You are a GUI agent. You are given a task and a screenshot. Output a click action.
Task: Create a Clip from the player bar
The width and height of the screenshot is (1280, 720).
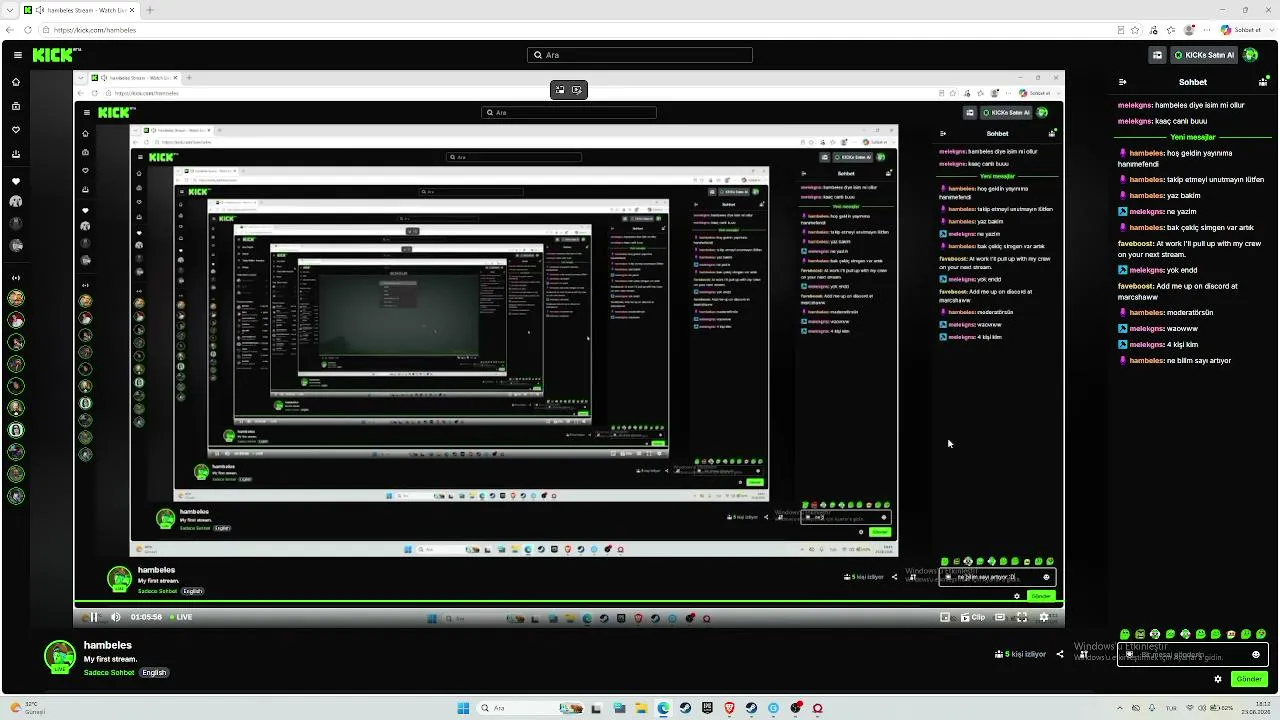click(973, 617)
